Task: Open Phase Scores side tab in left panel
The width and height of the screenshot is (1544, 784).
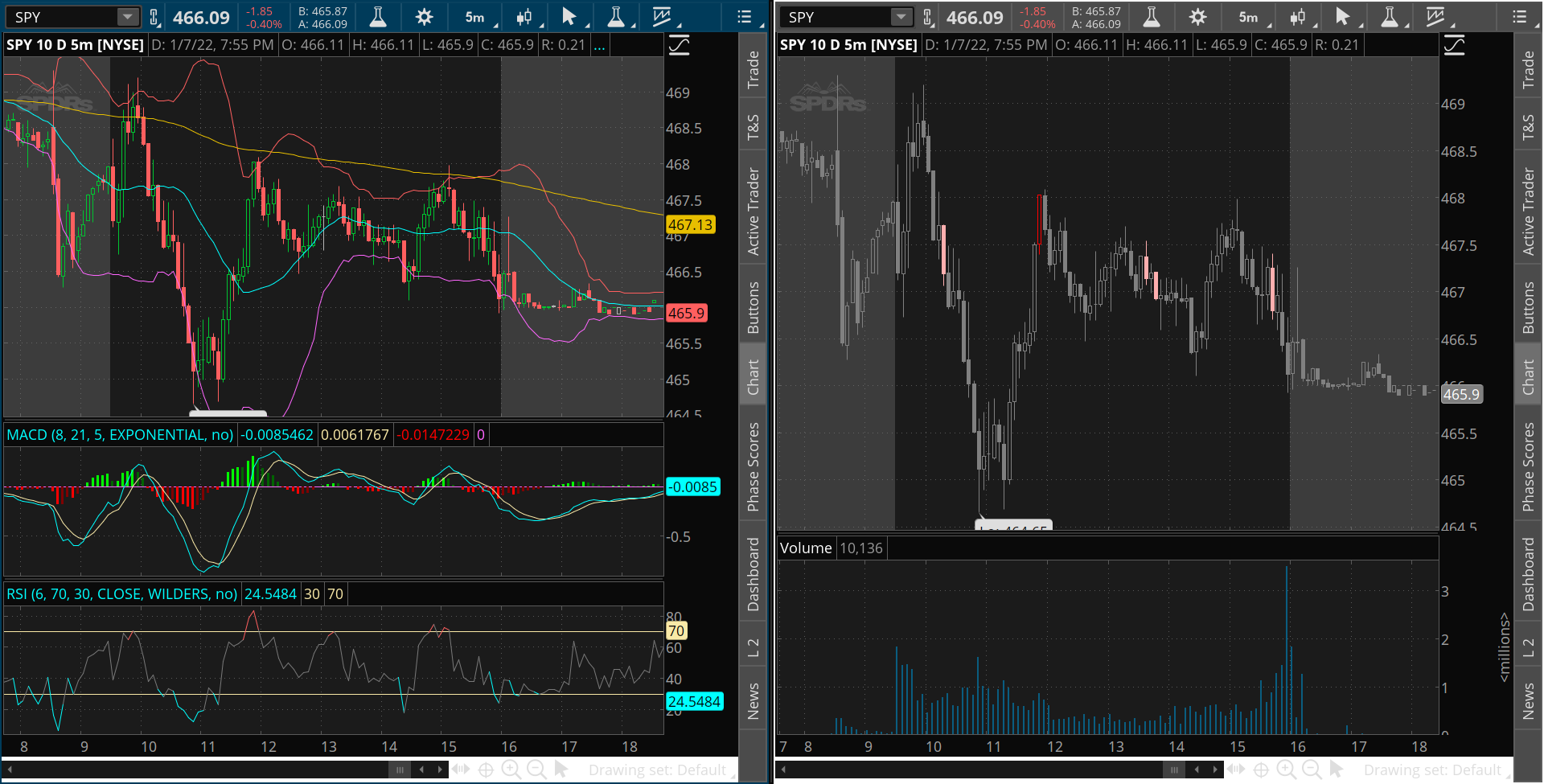Action: tap(754, 466)
